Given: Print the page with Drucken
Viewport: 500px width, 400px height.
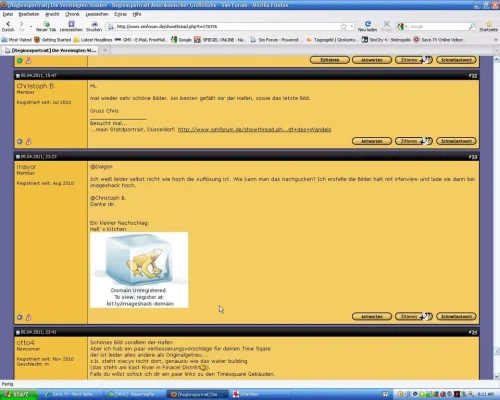Looking at the screenshot, I should [x=94, y=26].
